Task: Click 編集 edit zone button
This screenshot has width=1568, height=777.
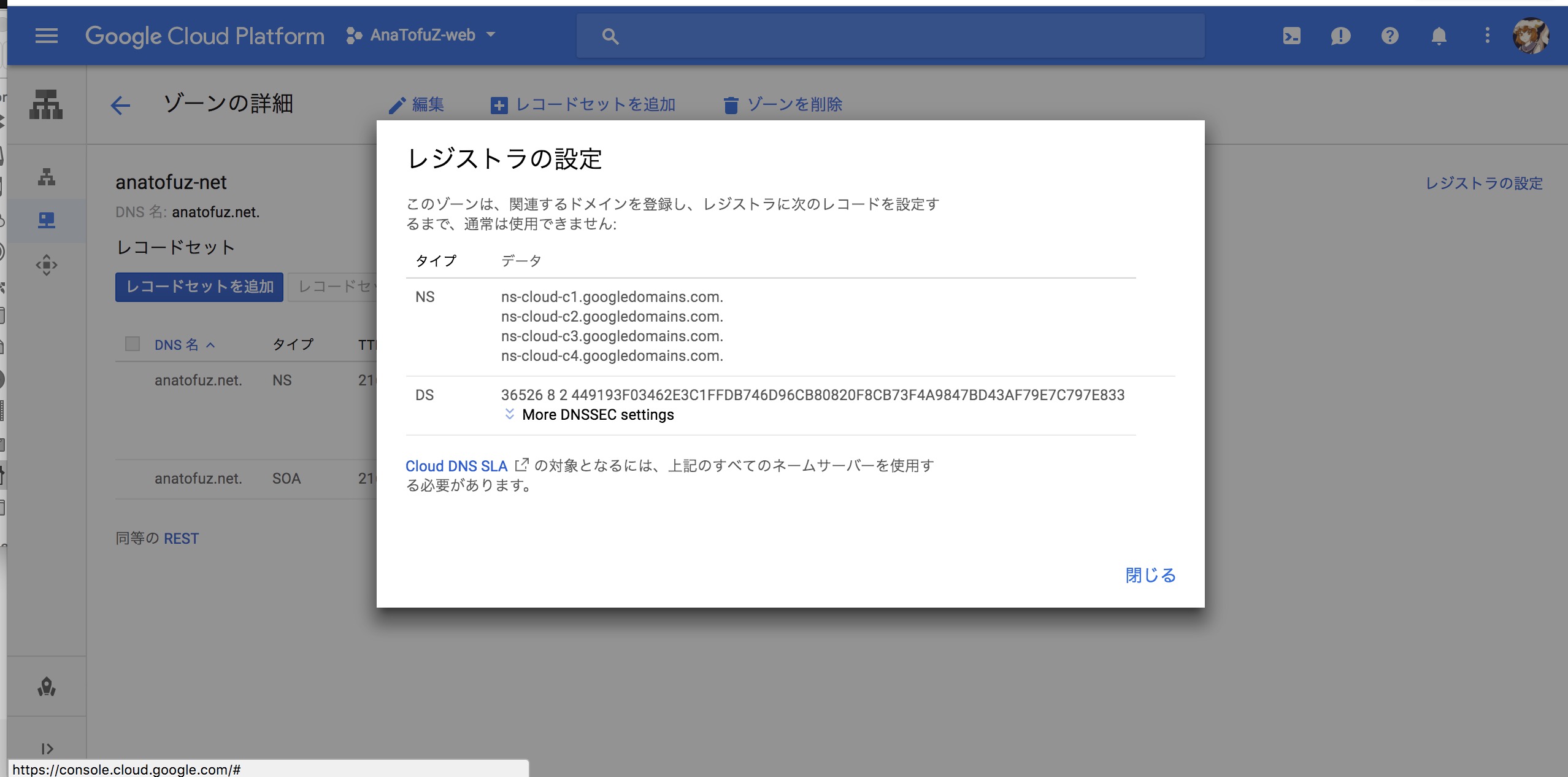Action: [x=417, y=105]
